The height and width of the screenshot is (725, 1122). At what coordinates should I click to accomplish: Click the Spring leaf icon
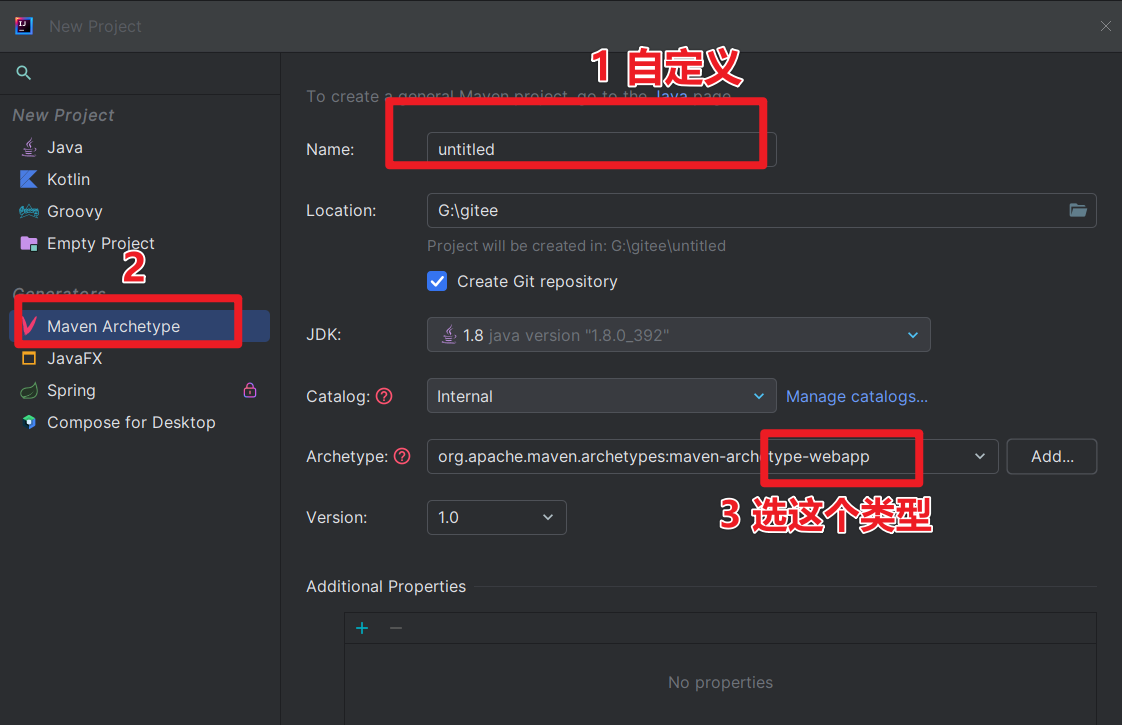tap(29, 391)
